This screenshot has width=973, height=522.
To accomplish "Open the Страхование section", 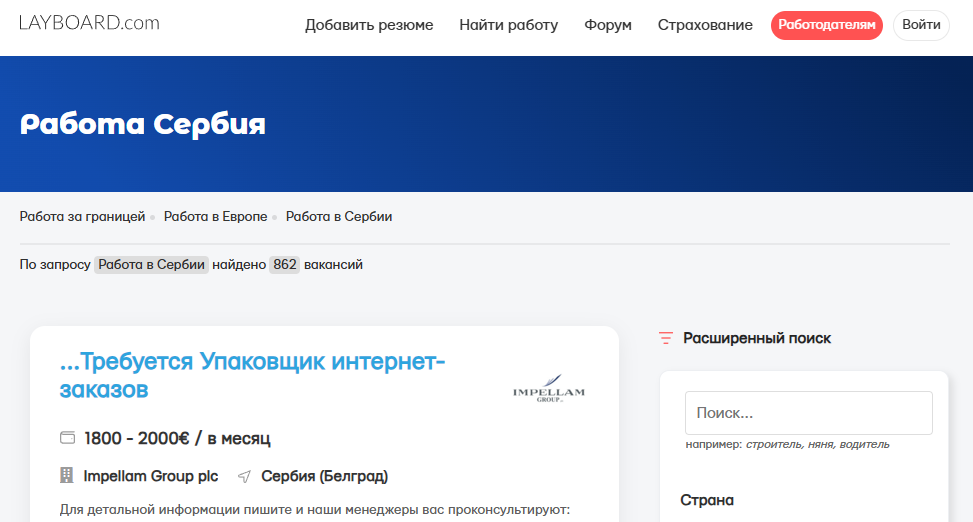I will pyautogui.click(x=705, y=25).
